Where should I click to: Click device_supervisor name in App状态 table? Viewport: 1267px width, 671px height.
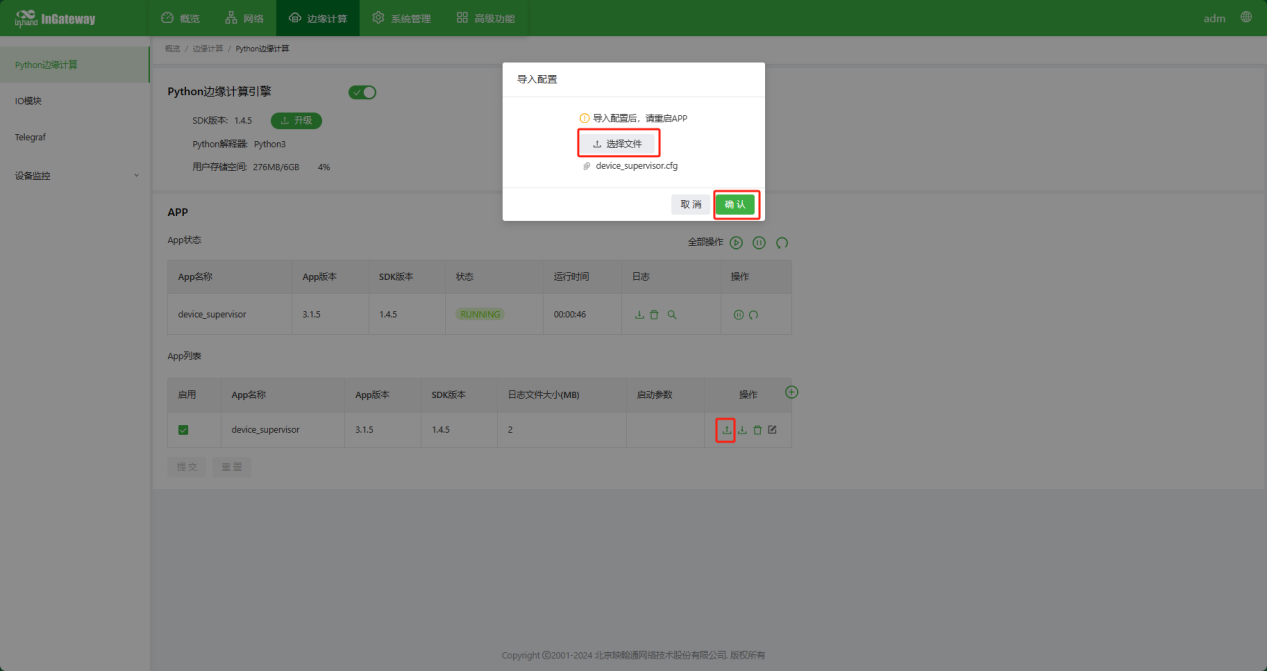click(212, 314)
